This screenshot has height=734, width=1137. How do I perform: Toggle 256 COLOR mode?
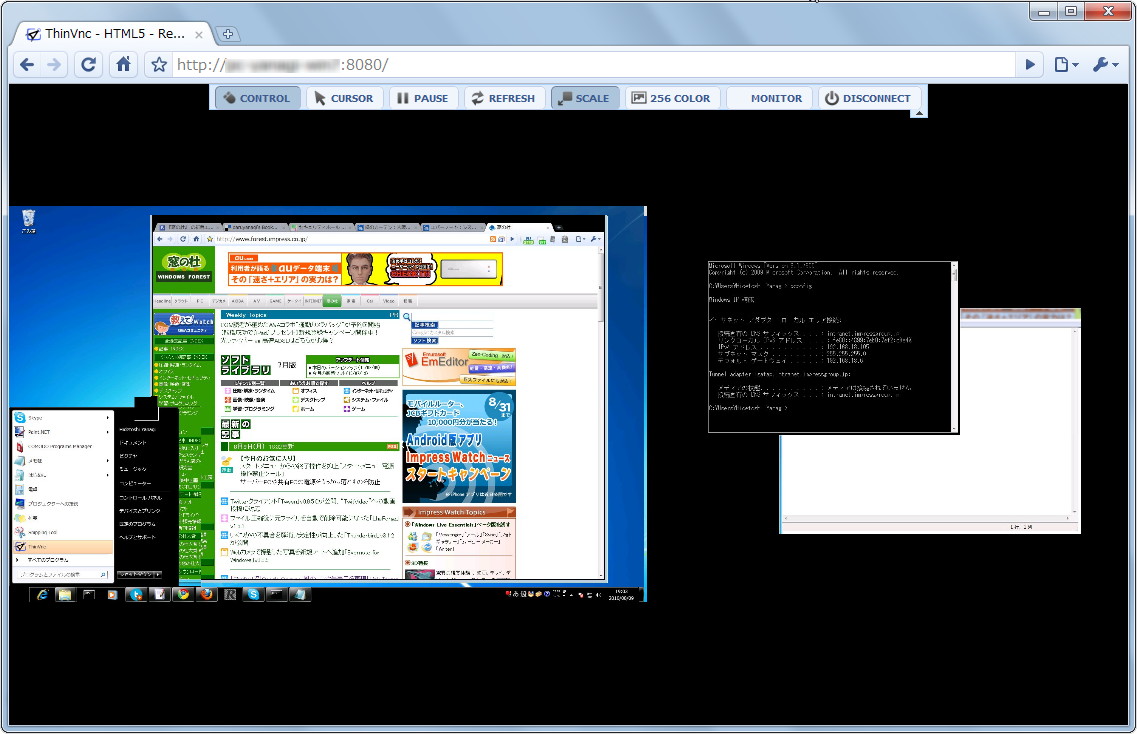coord(671,98)
